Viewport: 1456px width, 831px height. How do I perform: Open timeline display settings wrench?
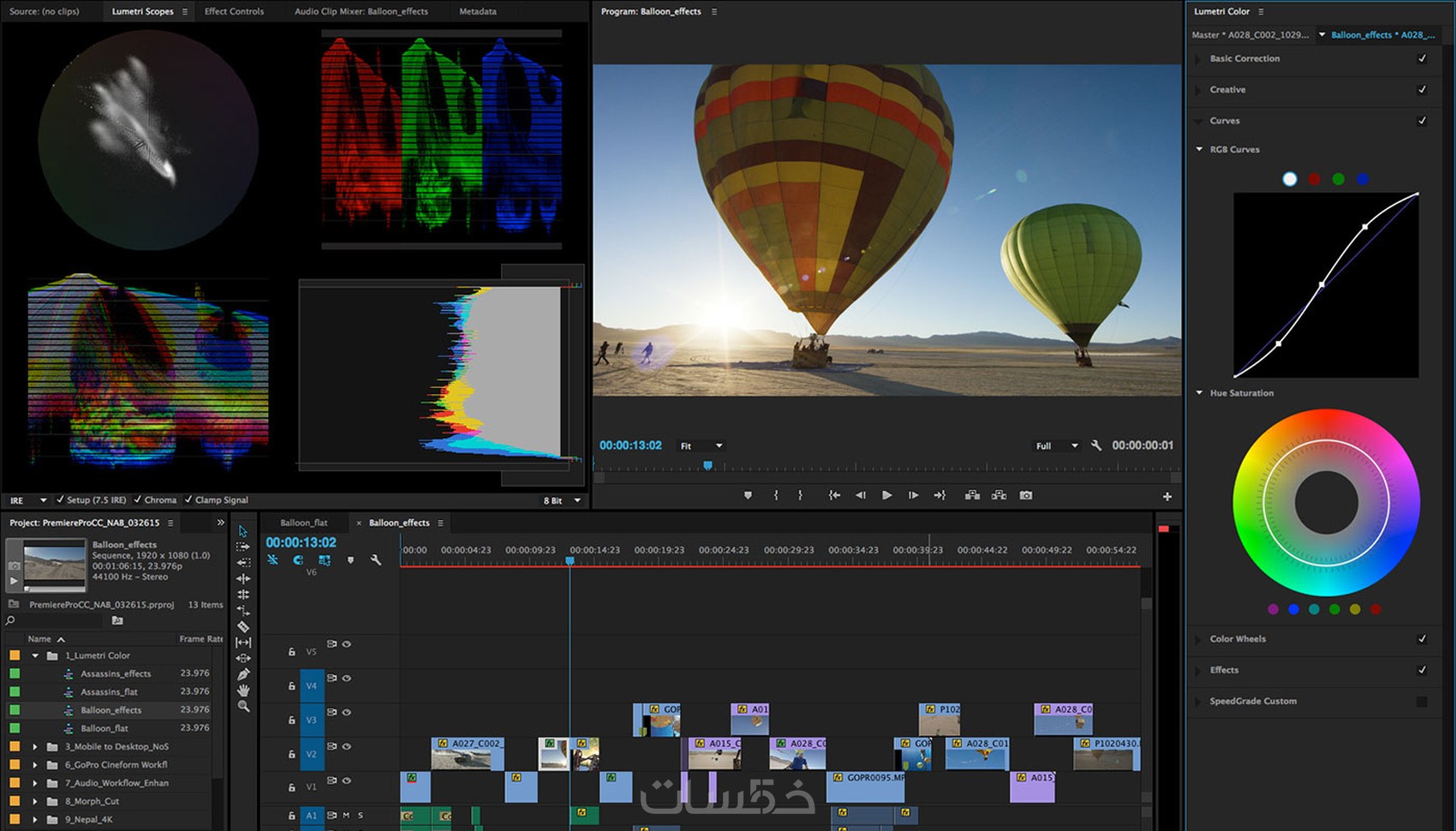pos(375,560)
